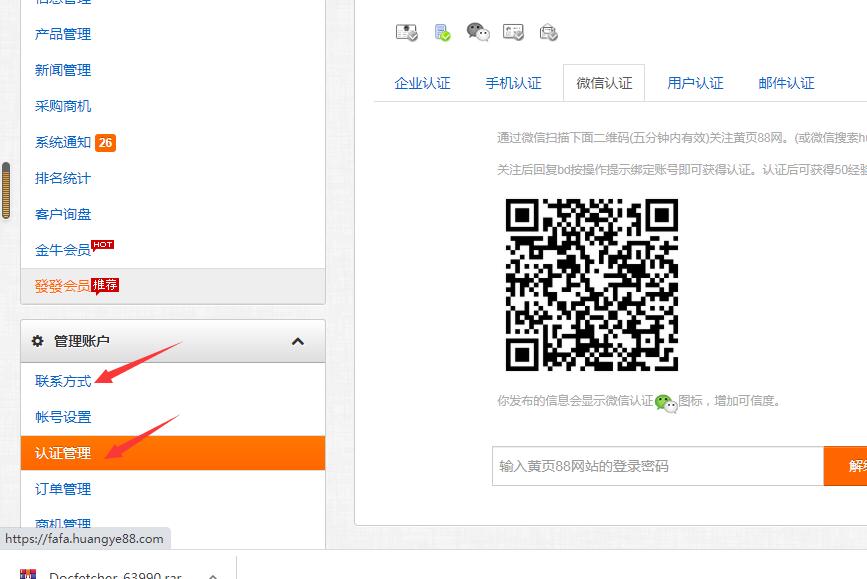Click the gear icon beside 管理账户

tap(38, 341)
